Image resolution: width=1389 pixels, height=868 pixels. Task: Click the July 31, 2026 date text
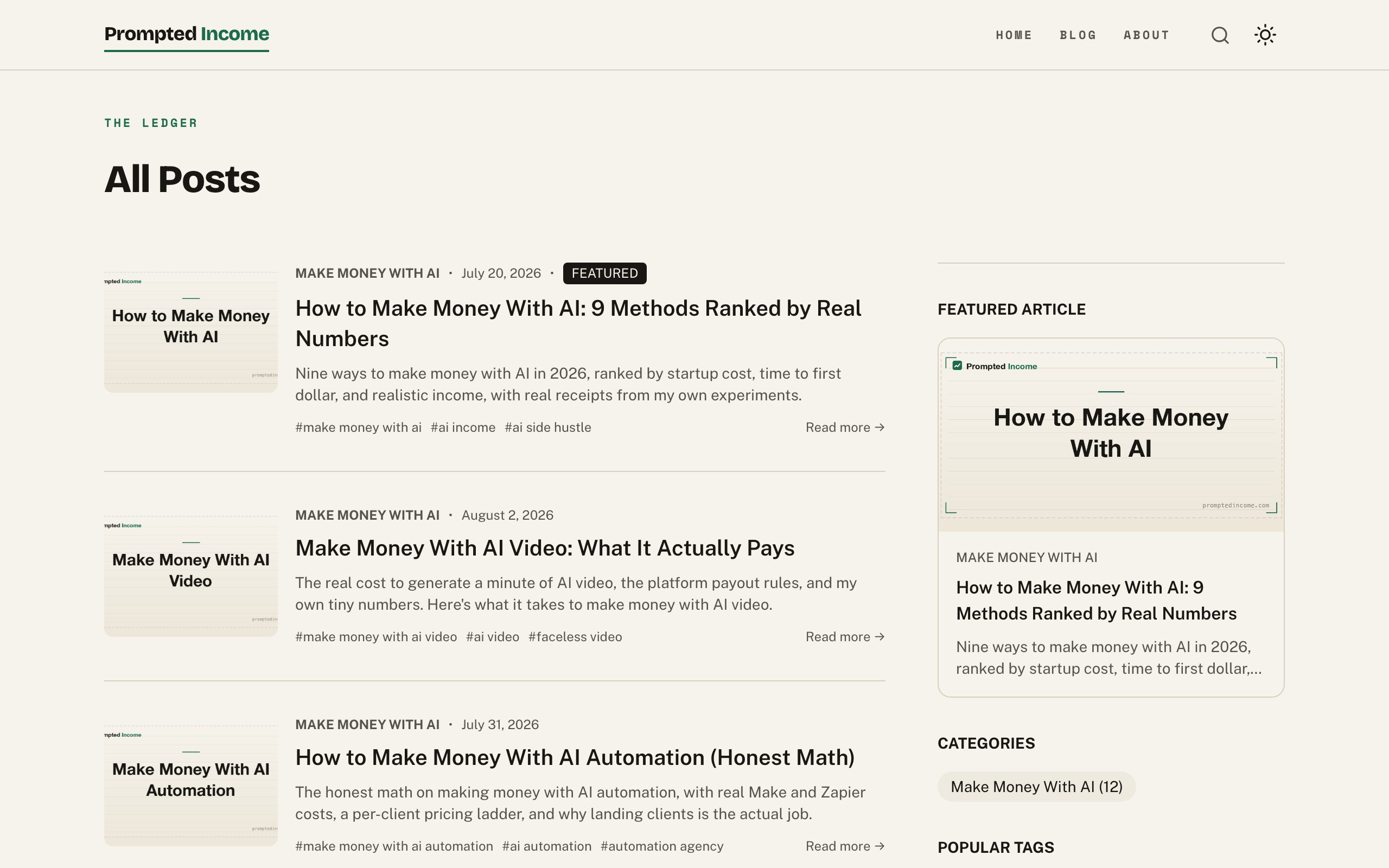[500, 724]
